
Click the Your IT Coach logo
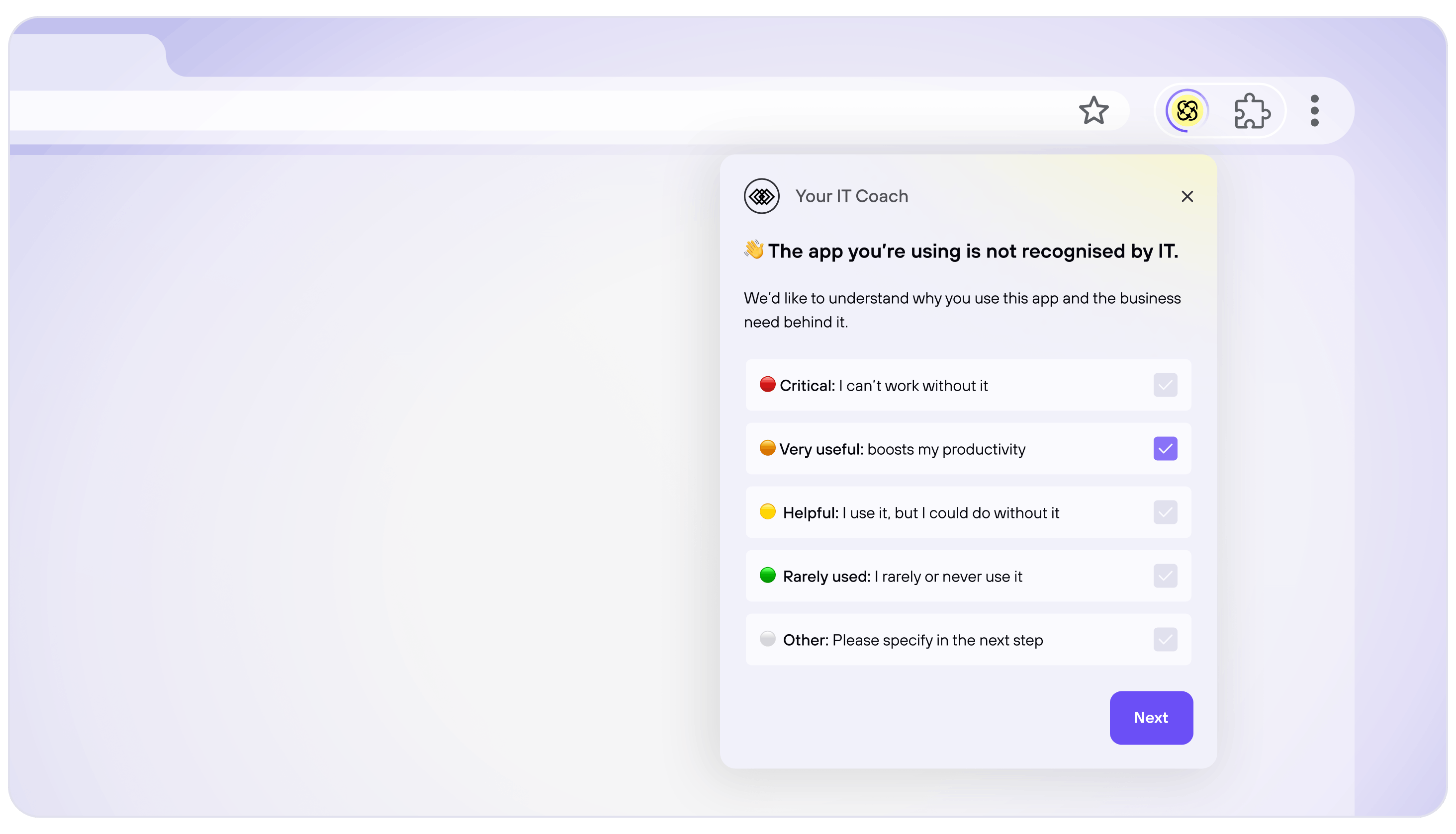click(761, 196)
